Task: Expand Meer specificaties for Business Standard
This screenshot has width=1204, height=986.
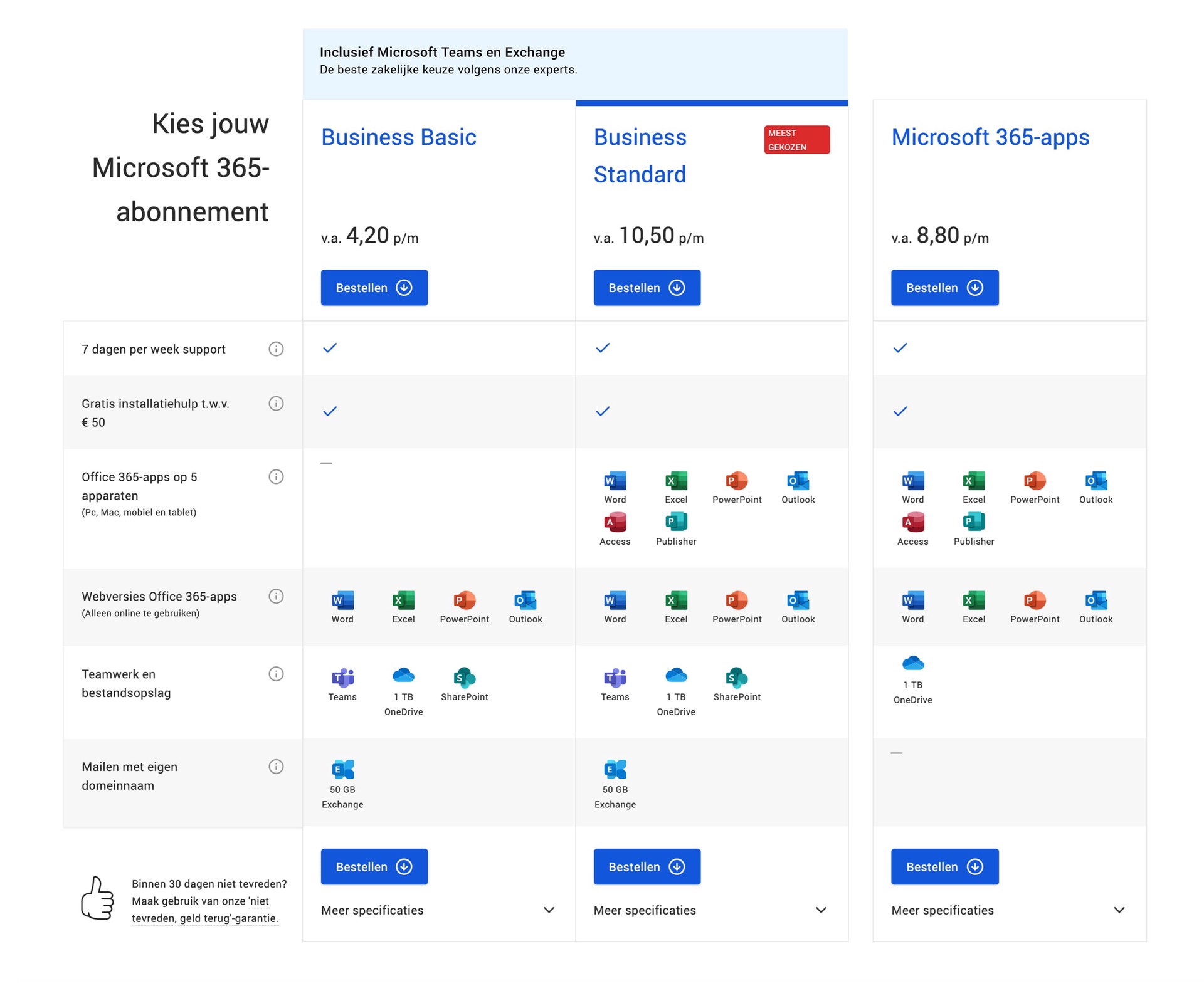Action: coord(711,910)
